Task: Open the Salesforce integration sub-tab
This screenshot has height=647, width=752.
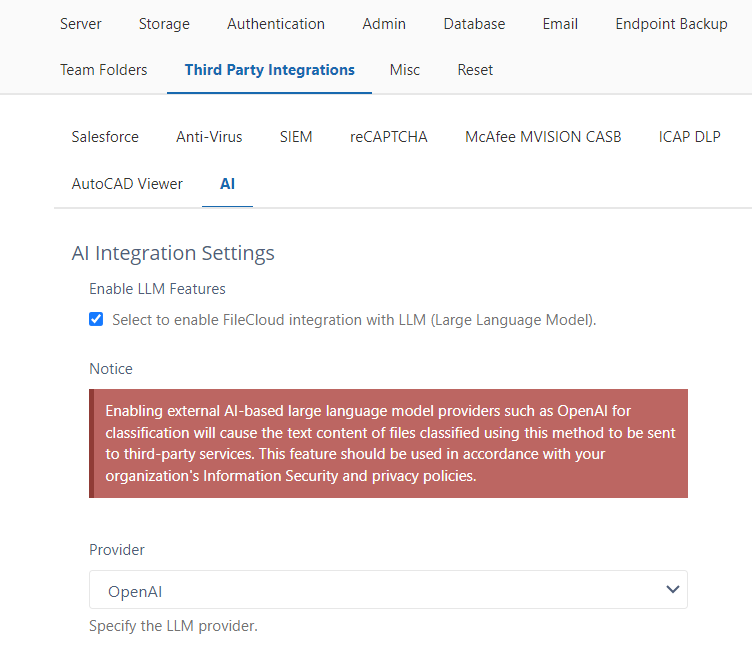Action: pyautogui.click(x=105, y=137)
